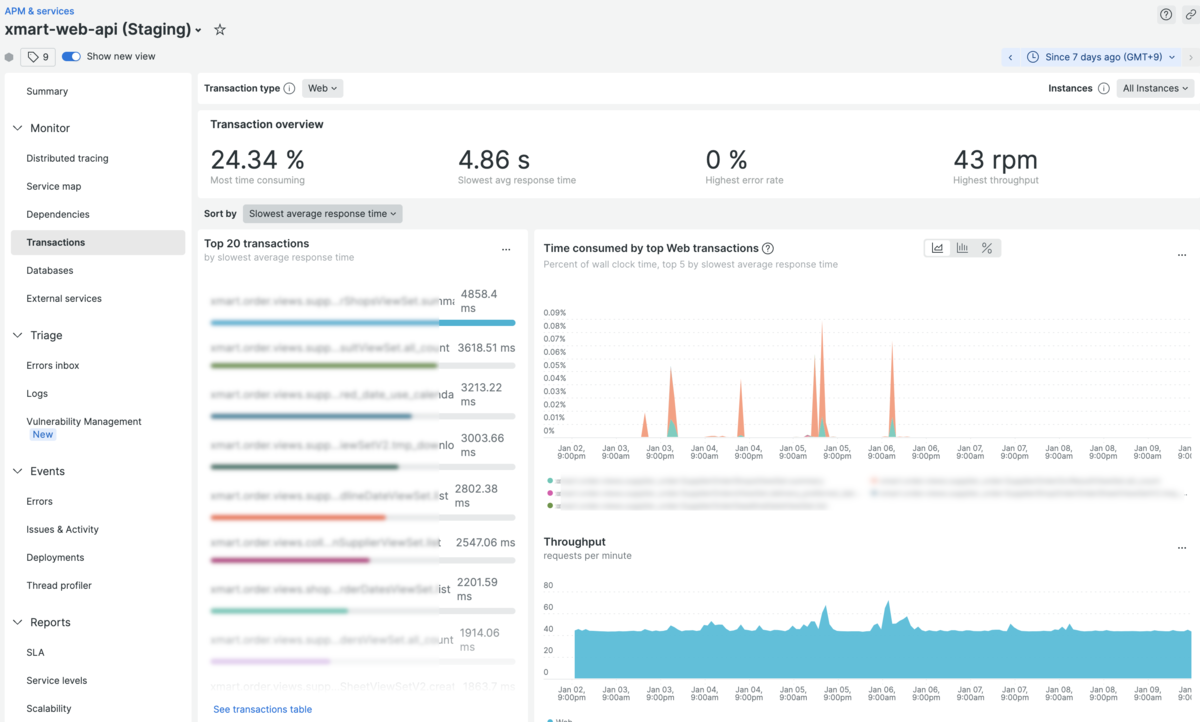
Task: Click the 24.34 % most time consuming value
Action: tap(257, 159)
